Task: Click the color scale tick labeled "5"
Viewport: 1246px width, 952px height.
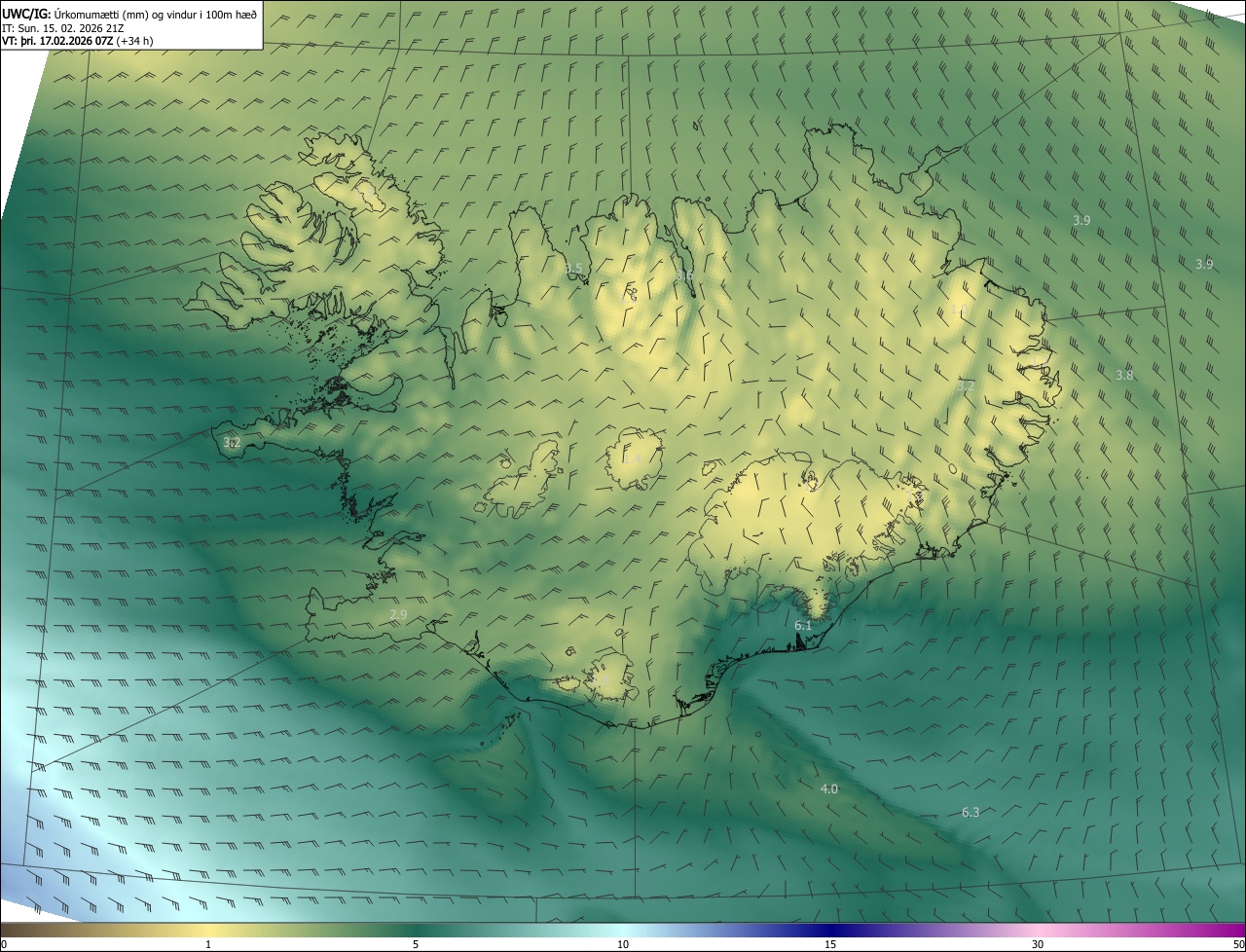Action: pyautogui.click(x=416, y=944)
